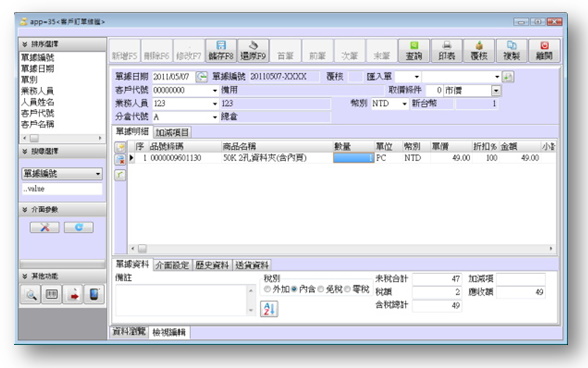588x368 pixels.
Task: Select 客戶名稱 in the sort list
Action: (38, 124)
